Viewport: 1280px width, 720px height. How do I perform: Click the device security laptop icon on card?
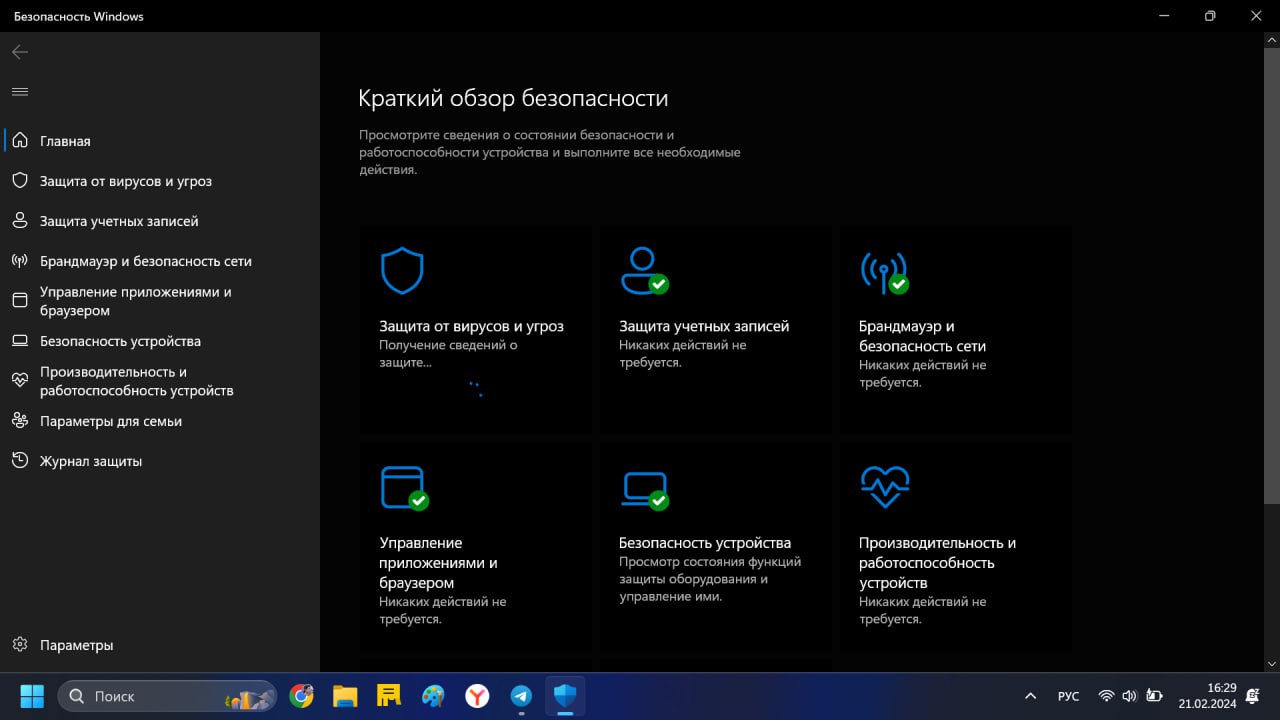point(644,490)
